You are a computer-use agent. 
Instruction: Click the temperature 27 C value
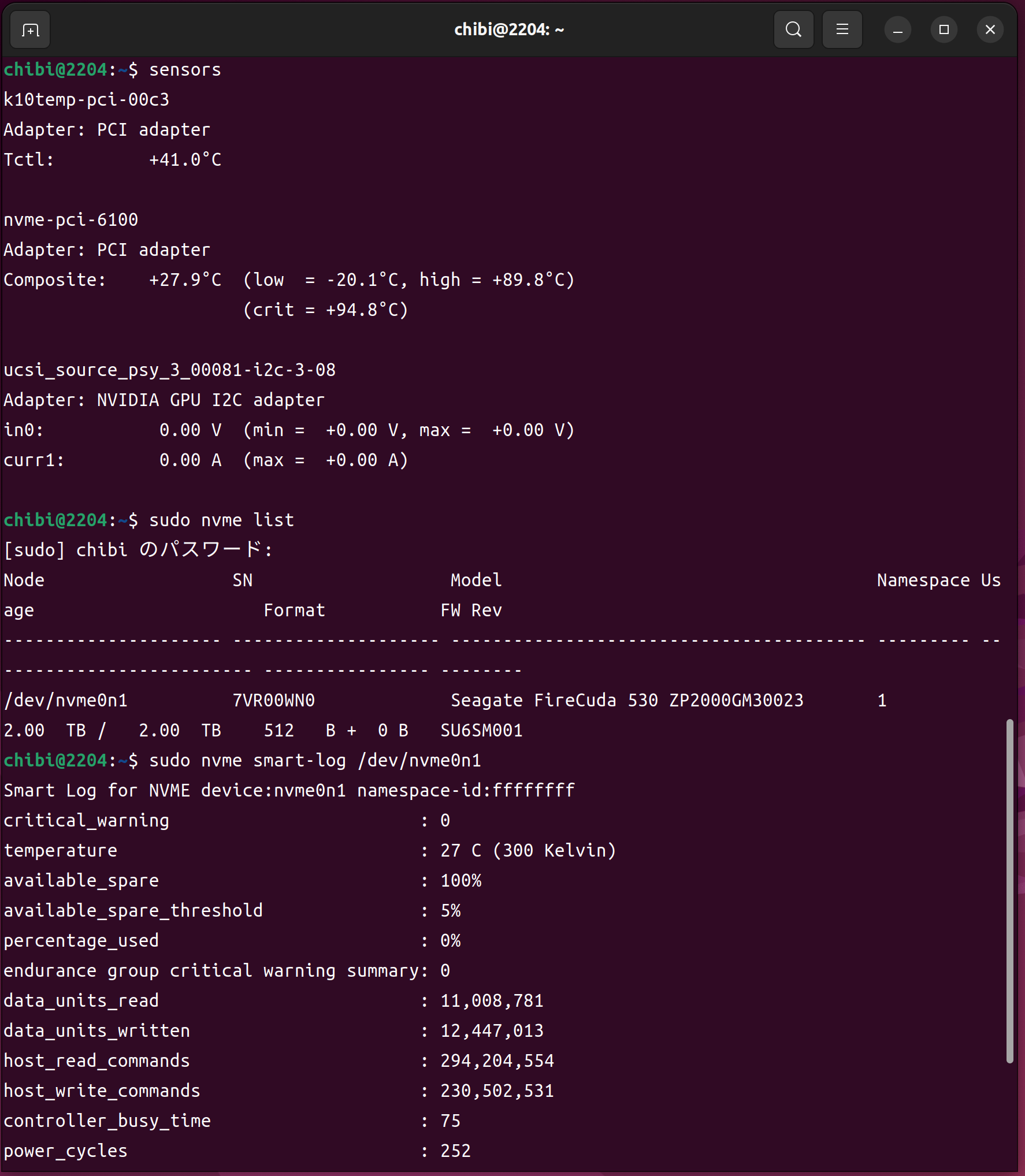pos(460,851)
